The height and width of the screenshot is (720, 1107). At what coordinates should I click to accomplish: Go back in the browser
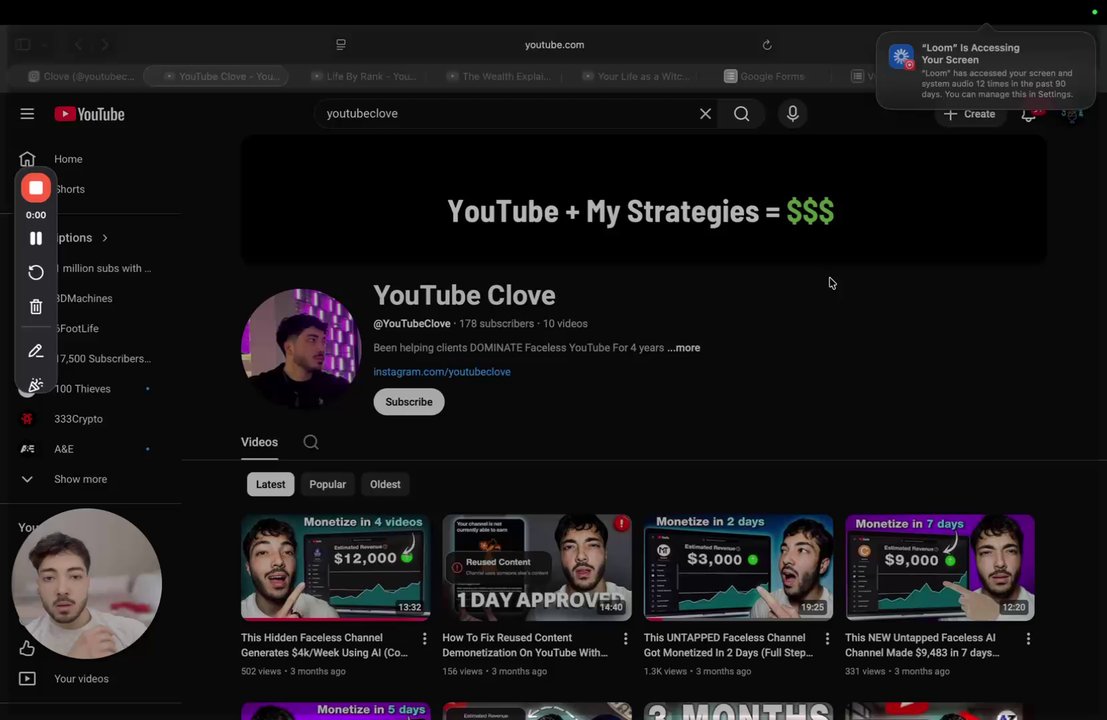coord(78,44)
